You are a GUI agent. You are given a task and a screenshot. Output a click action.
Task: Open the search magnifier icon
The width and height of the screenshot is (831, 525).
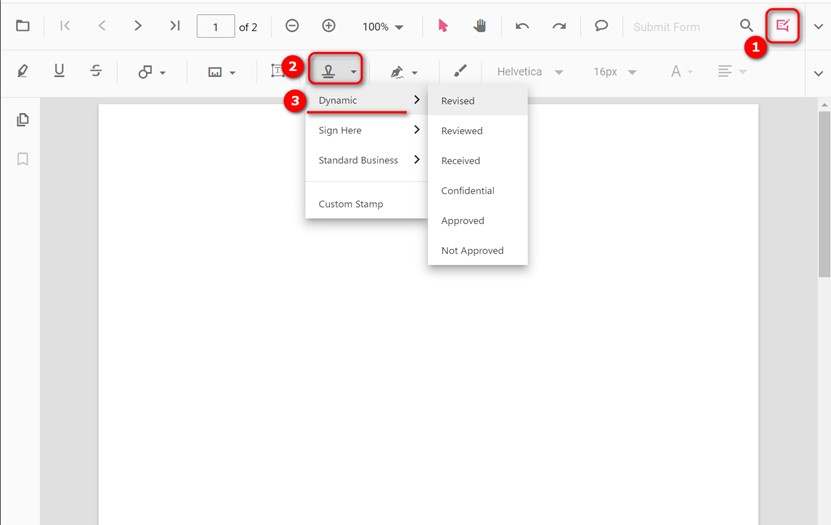(x=746, y=26)
